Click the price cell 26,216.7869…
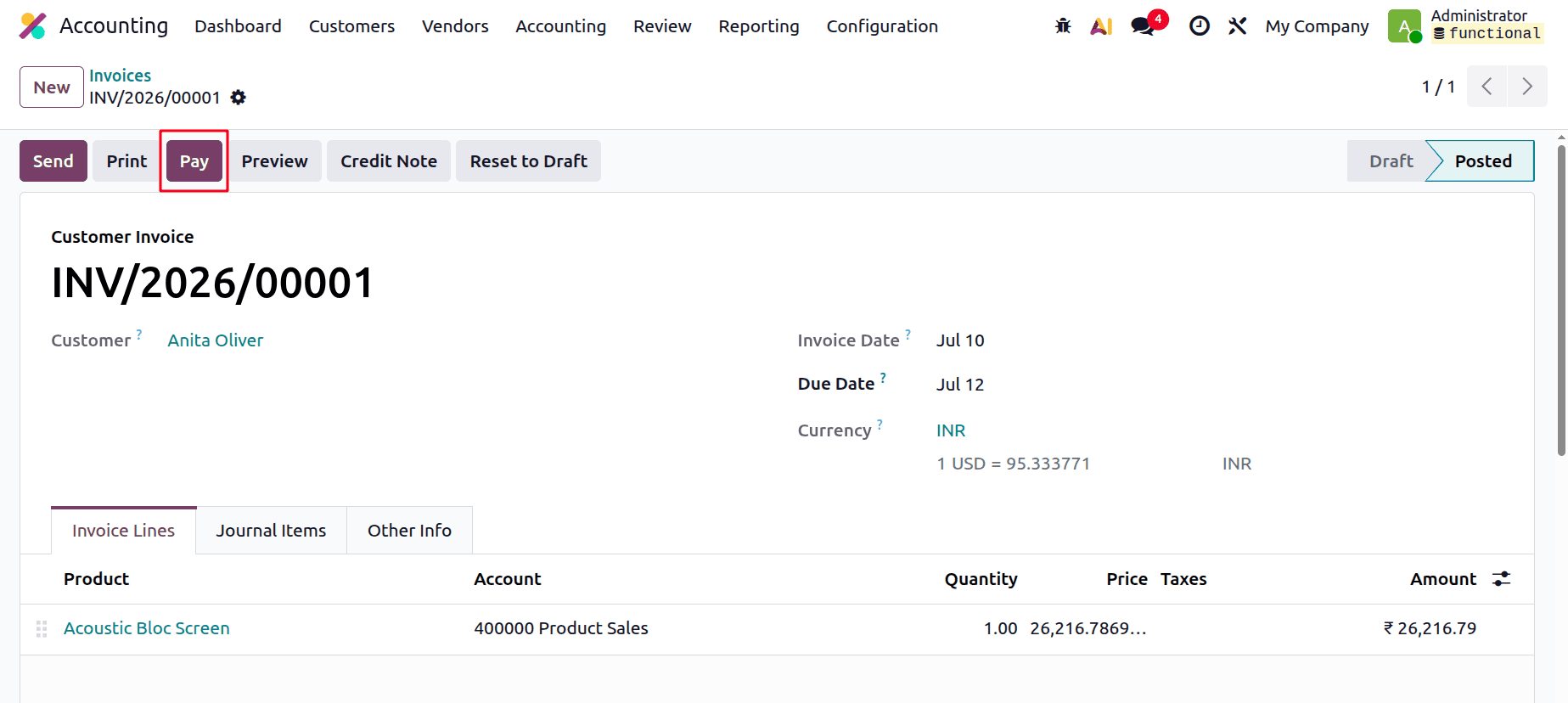The width and height of the screenshot is (1568, 703). [1088, 628]
